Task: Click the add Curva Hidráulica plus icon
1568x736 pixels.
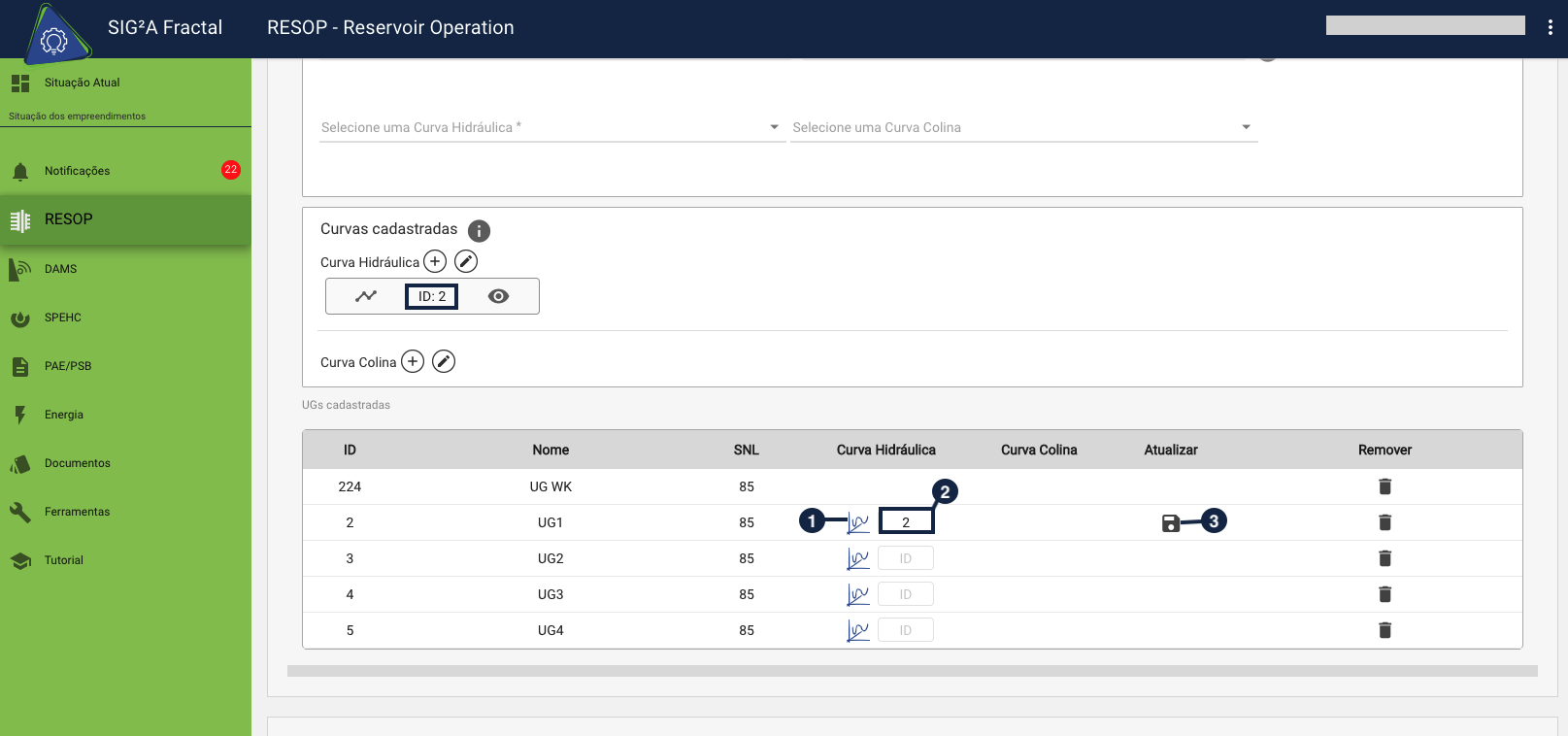Action: pyautogui.click(x=435, y=261)
